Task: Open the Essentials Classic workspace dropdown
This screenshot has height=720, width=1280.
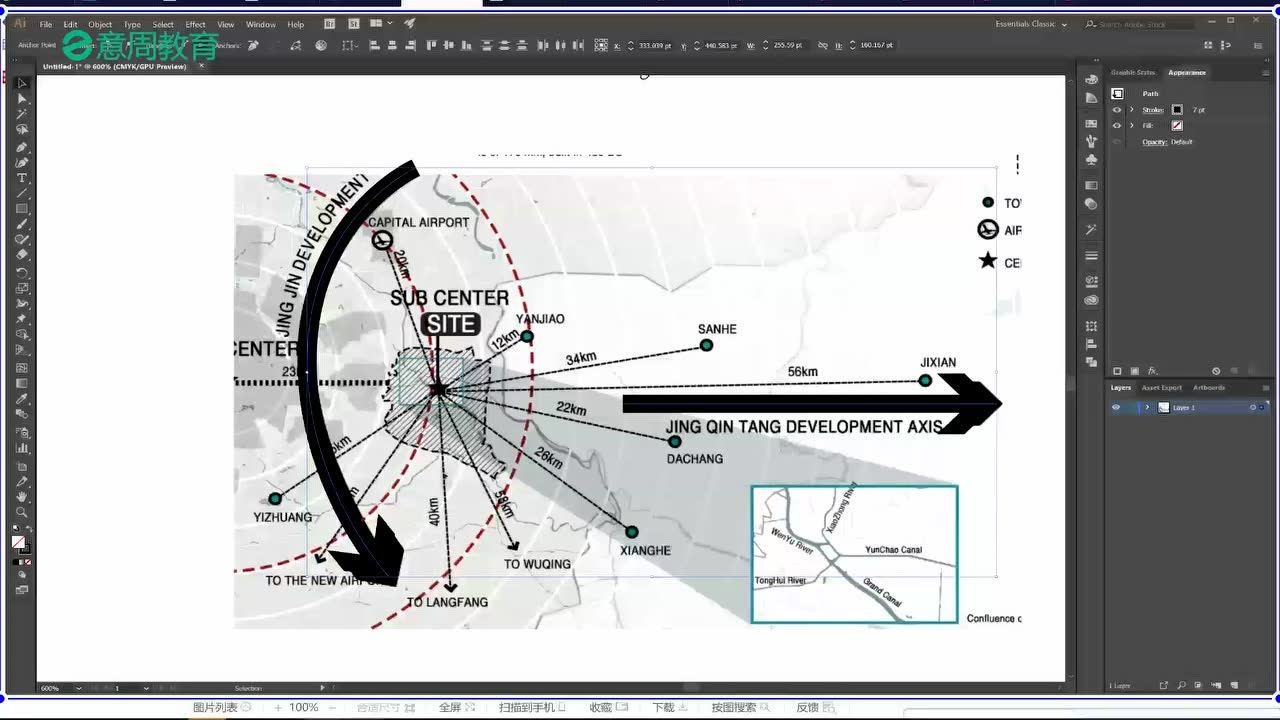Action: coord(1031,24)
